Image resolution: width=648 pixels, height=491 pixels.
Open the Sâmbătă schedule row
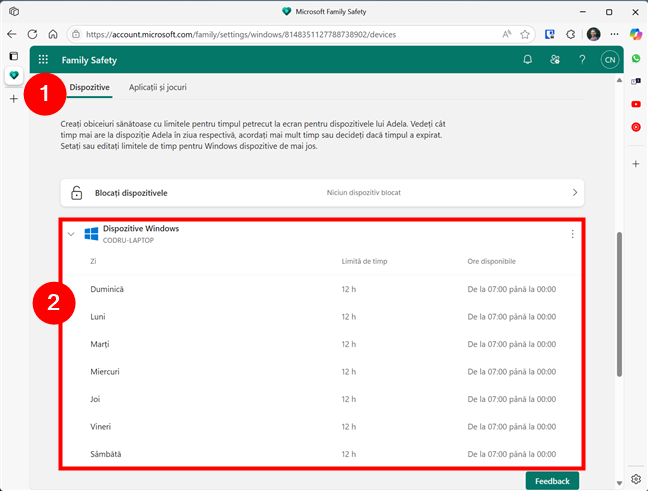(322, 454)
